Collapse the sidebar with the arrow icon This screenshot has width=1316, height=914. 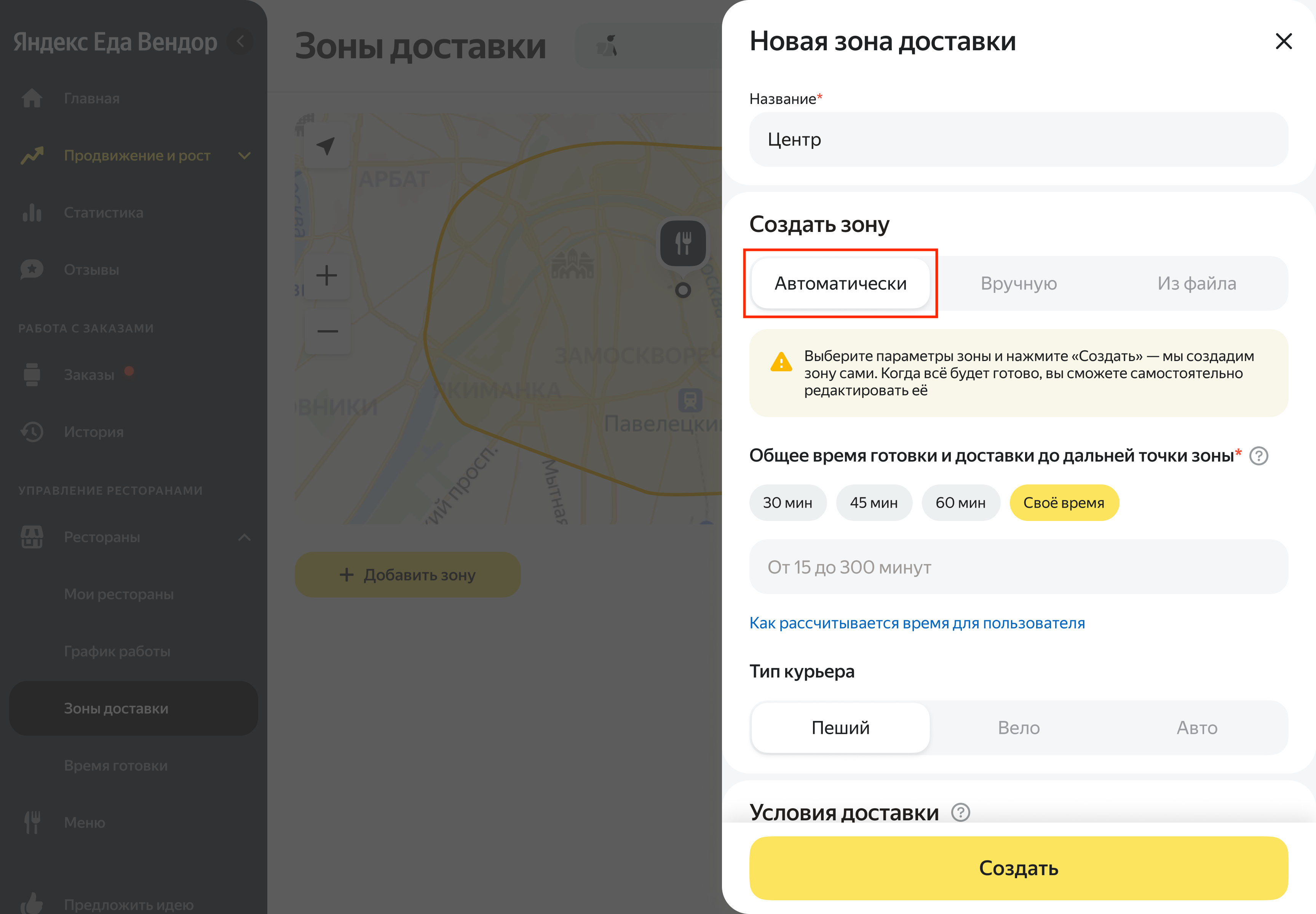241,41
